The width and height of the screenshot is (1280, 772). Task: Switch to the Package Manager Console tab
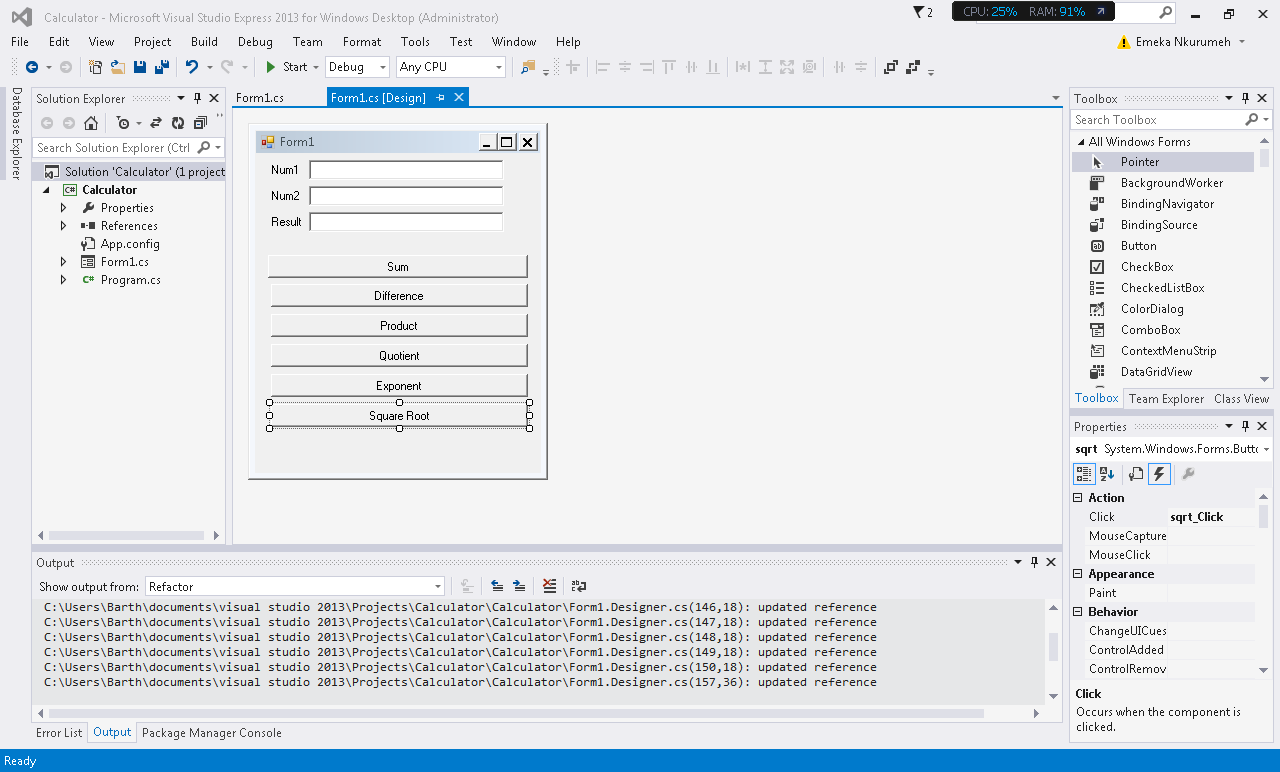pos(212,733)
